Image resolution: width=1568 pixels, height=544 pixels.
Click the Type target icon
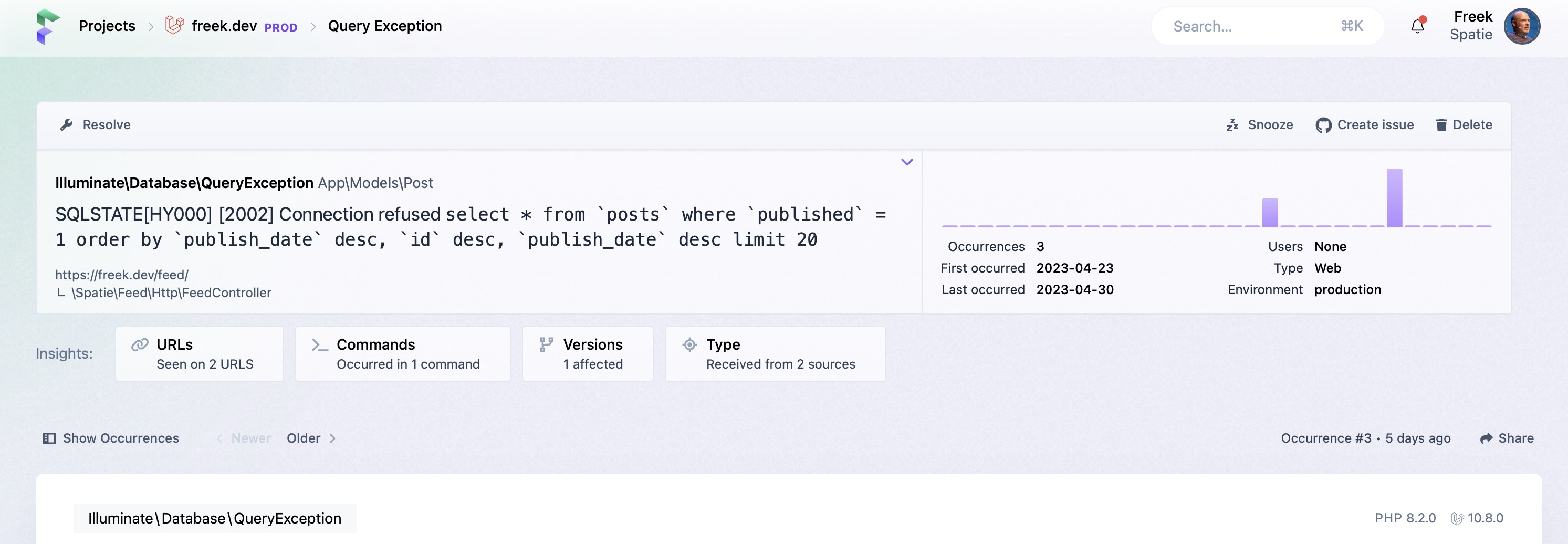pyautogui.click(x=689, y=344)
